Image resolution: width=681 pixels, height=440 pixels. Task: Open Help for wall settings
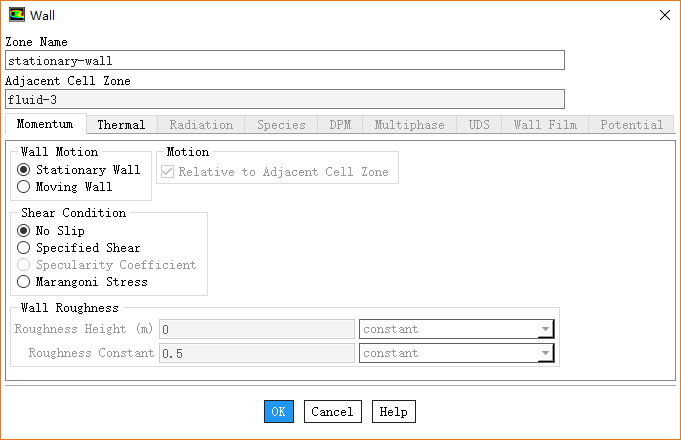tap(393, 411)
